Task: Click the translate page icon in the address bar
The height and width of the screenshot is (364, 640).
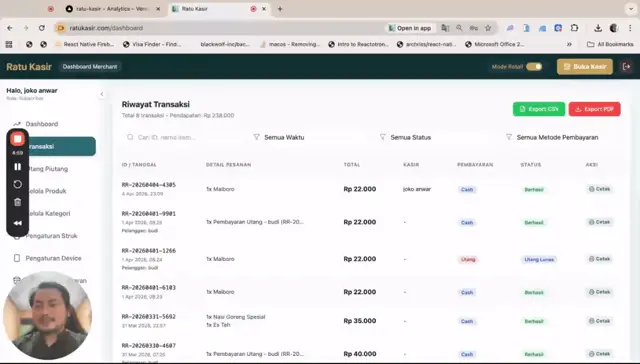Action: [445, 28]
